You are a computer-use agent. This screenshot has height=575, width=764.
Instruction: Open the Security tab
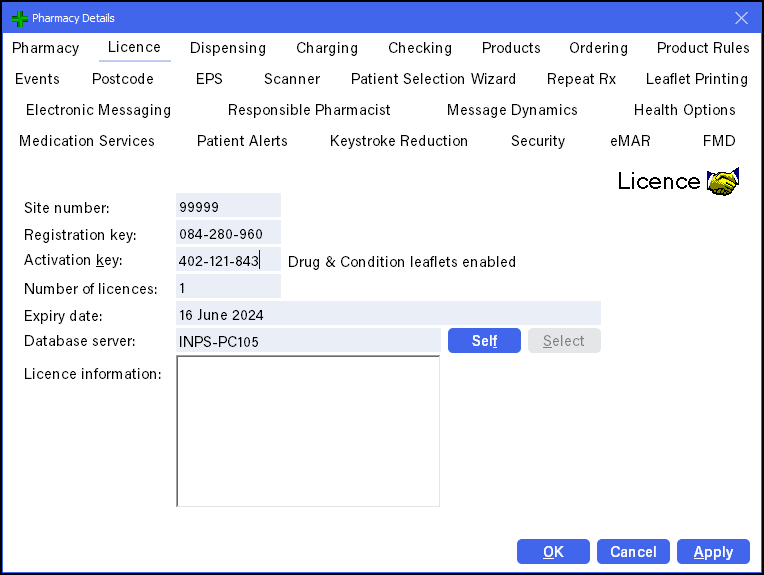tap(538, 141)
